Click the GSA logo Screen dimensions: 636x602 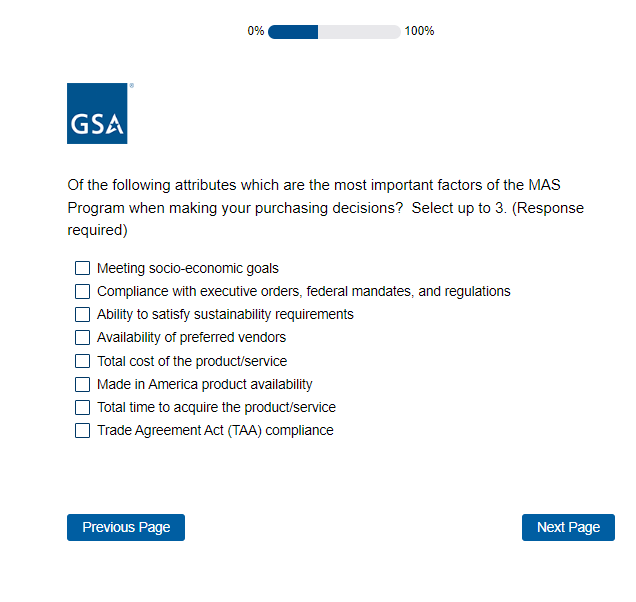pyautogui.click(x=97, y=113)
